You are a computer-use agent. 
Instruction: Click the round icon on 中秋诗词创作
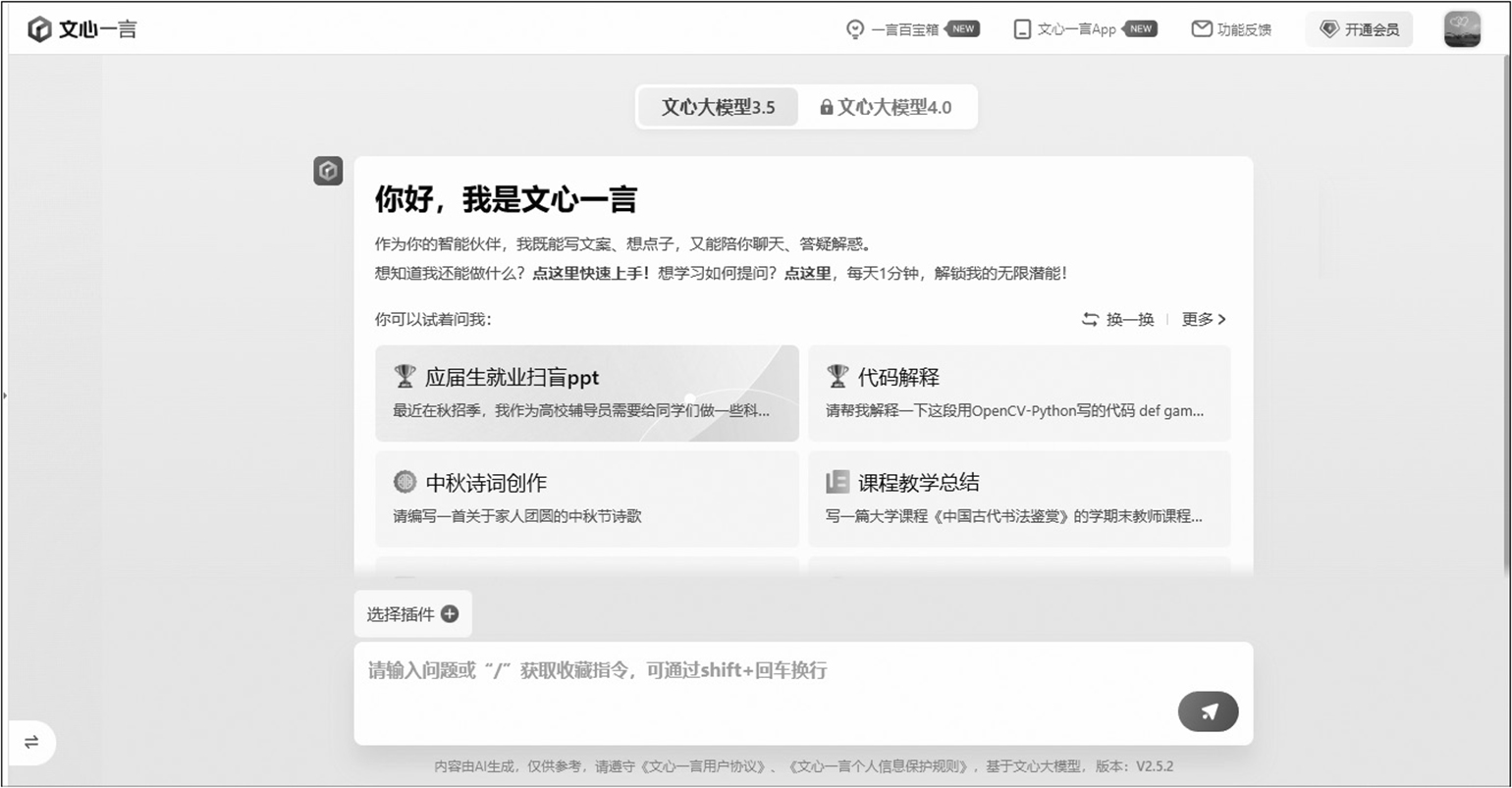pos(405,482)
